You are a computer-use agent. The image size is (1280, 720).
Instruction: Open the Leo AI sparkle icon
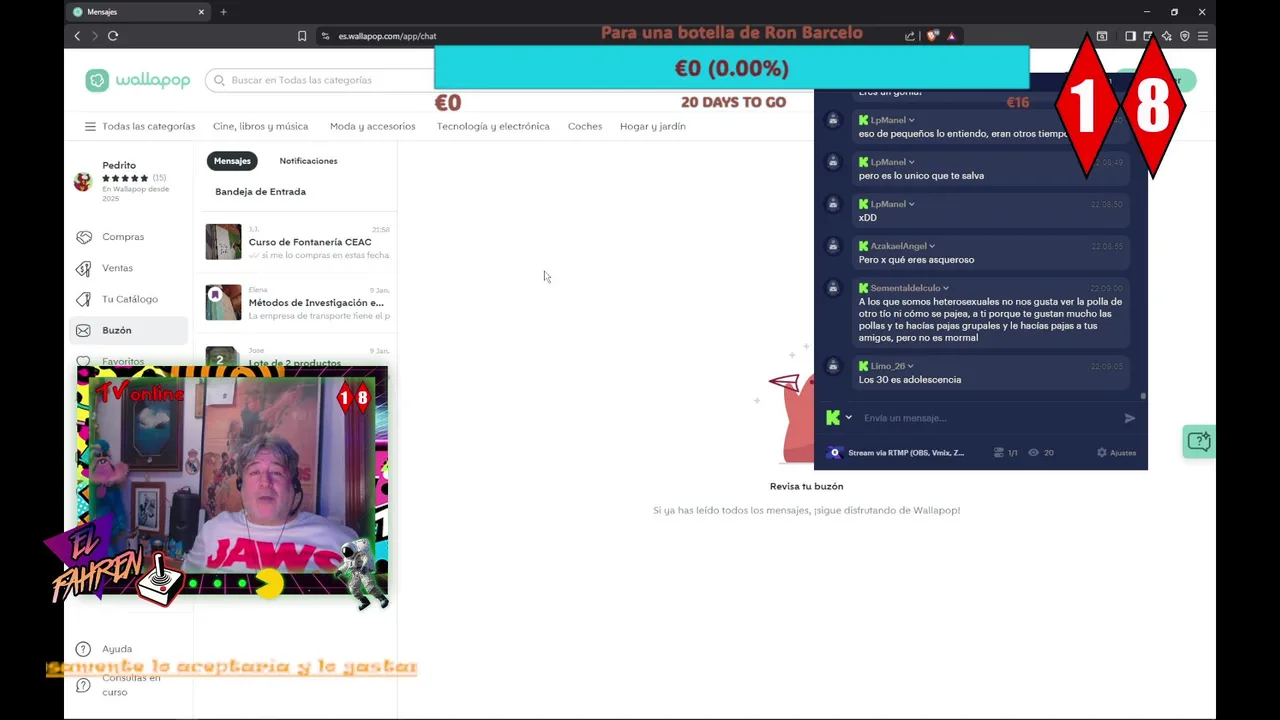(x=1167, y=36)
